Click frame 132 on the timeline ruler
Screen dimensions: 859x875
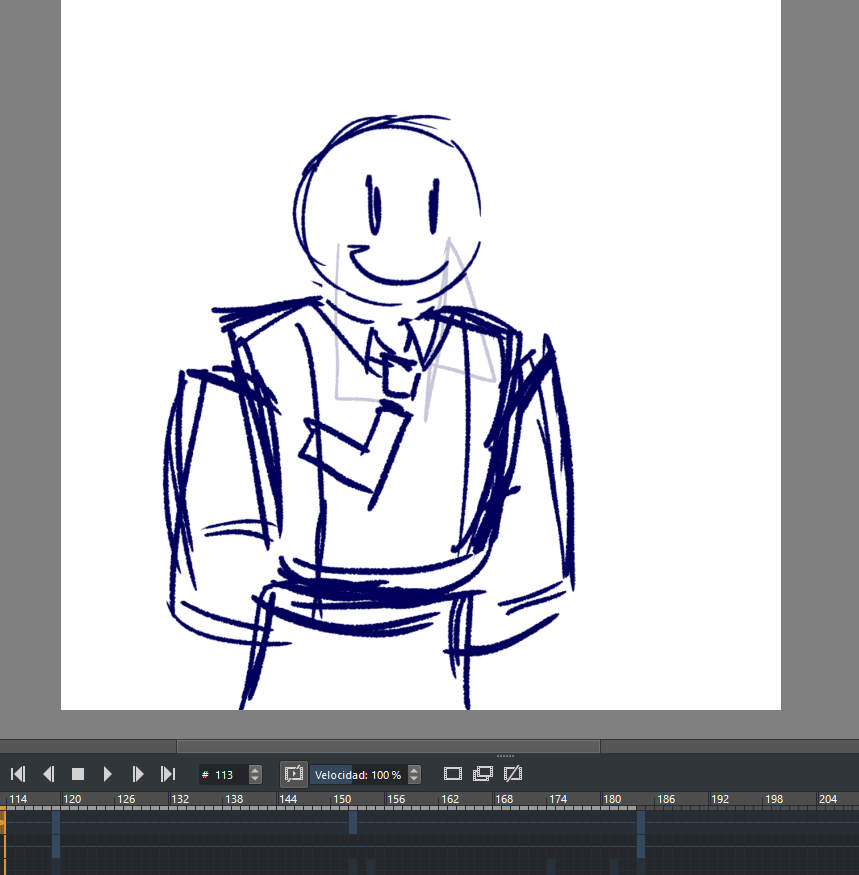[x=180, y=799]
